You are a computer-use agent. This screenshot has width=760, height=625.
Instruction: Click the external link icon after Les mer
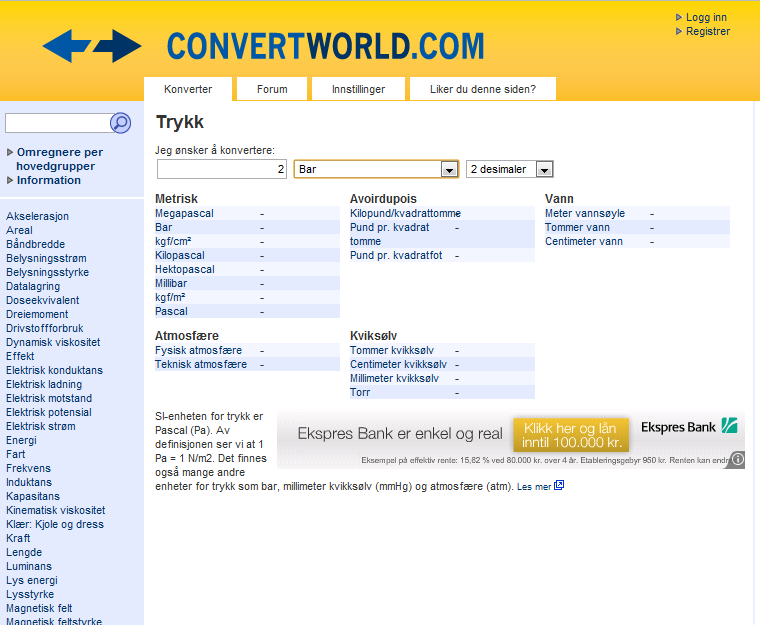coord(559,485)
